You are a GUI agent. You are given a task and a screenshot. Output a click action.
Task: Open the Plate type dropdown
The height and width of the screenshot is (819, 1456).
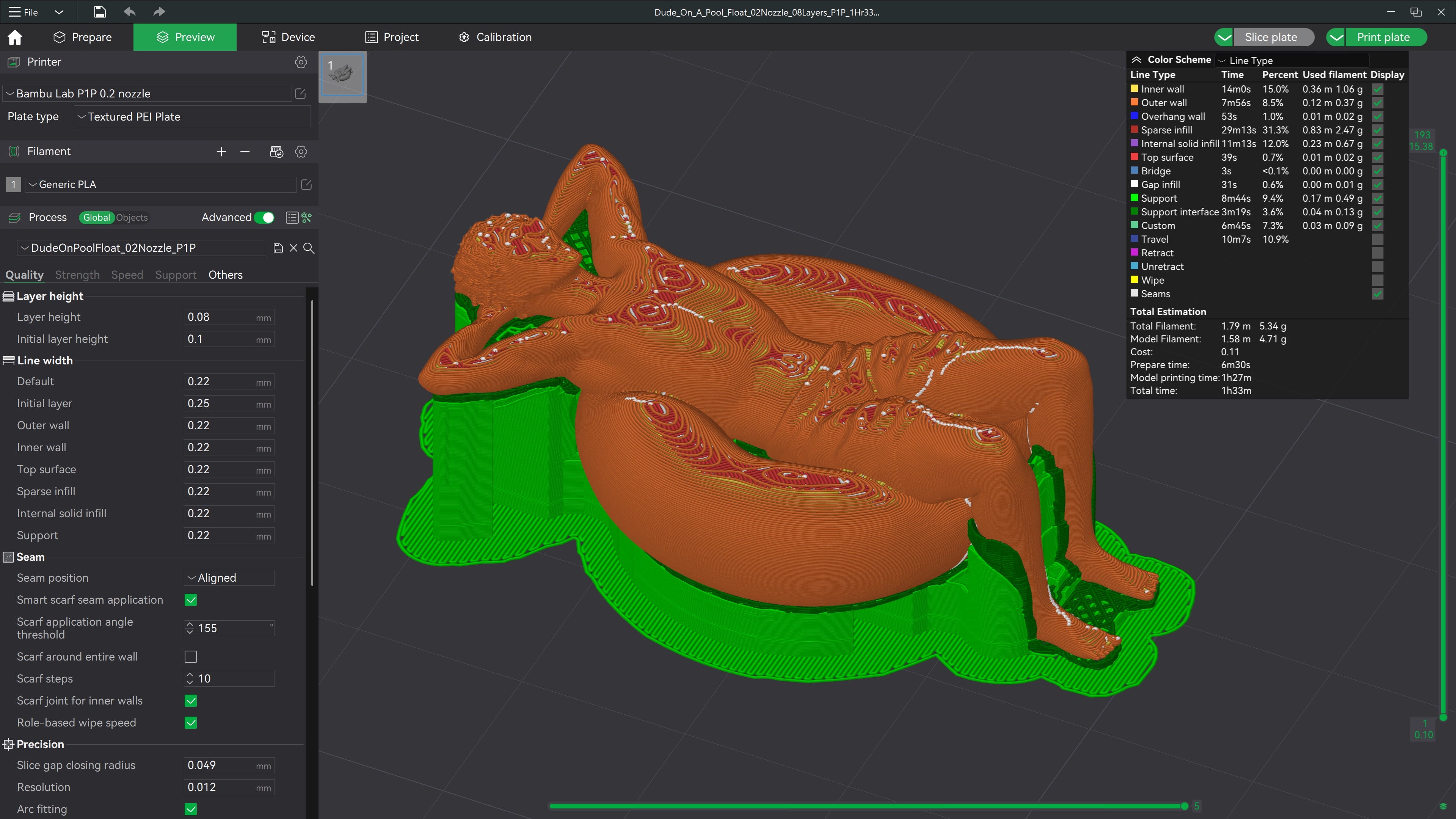(192, 117)
